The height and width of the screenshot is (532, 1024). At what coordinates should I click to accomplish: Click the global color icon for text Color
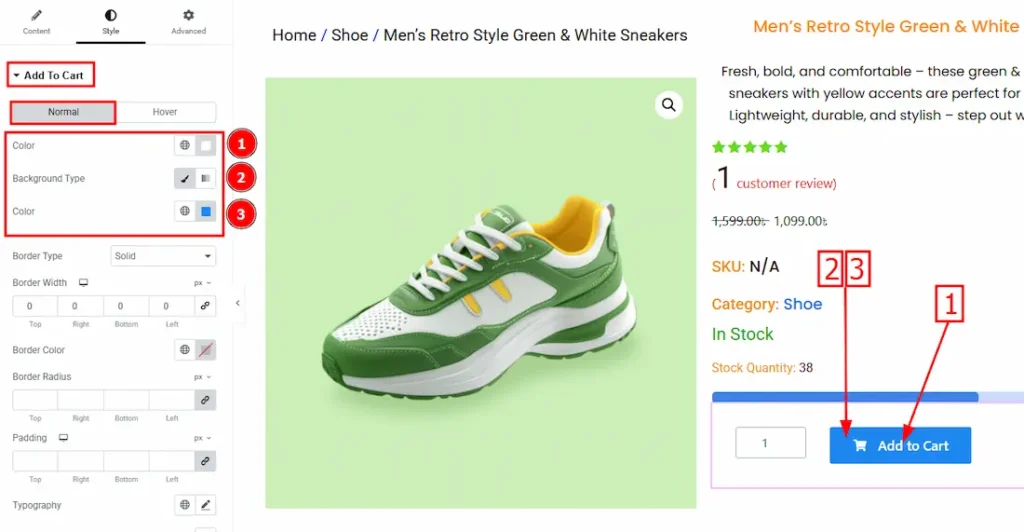tap(185, 146)
